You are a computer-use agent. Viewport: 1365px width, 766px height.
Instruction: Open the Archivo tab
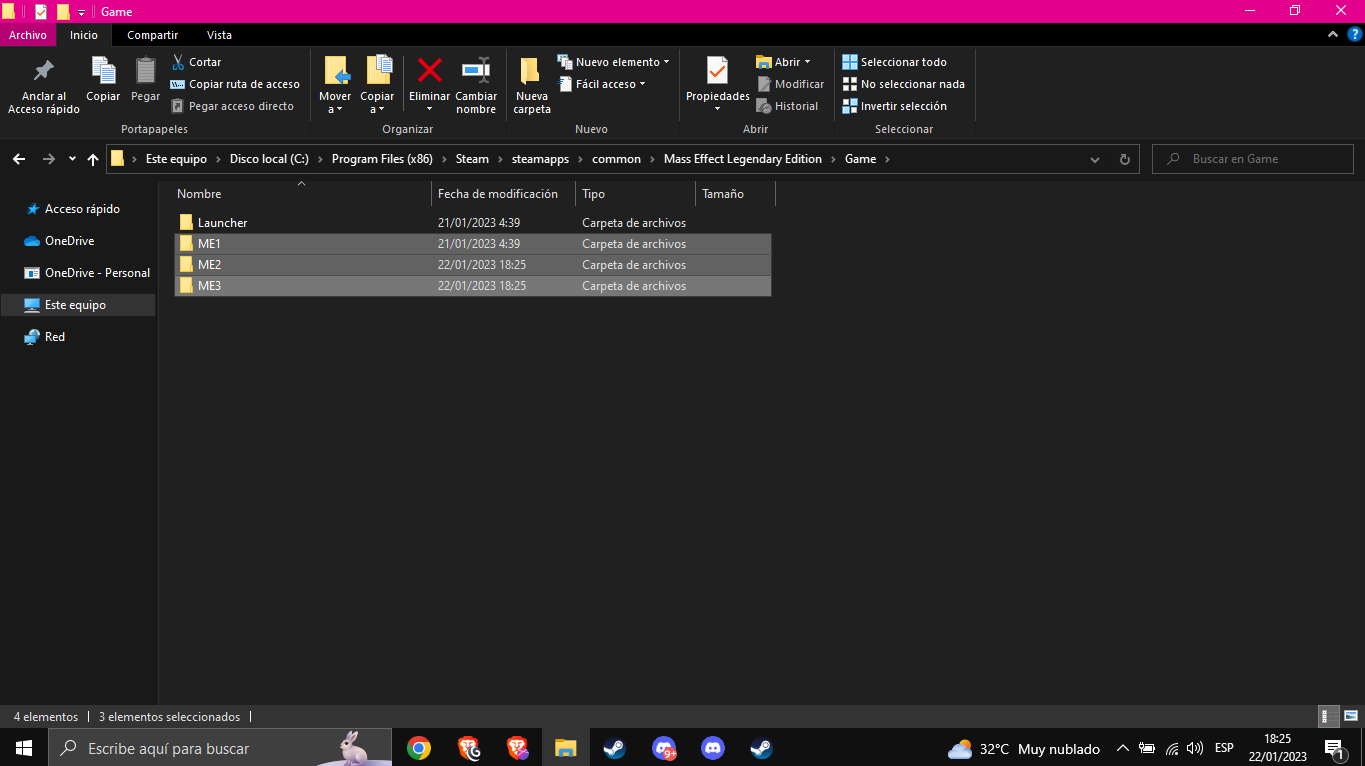(x=28, y=35)
